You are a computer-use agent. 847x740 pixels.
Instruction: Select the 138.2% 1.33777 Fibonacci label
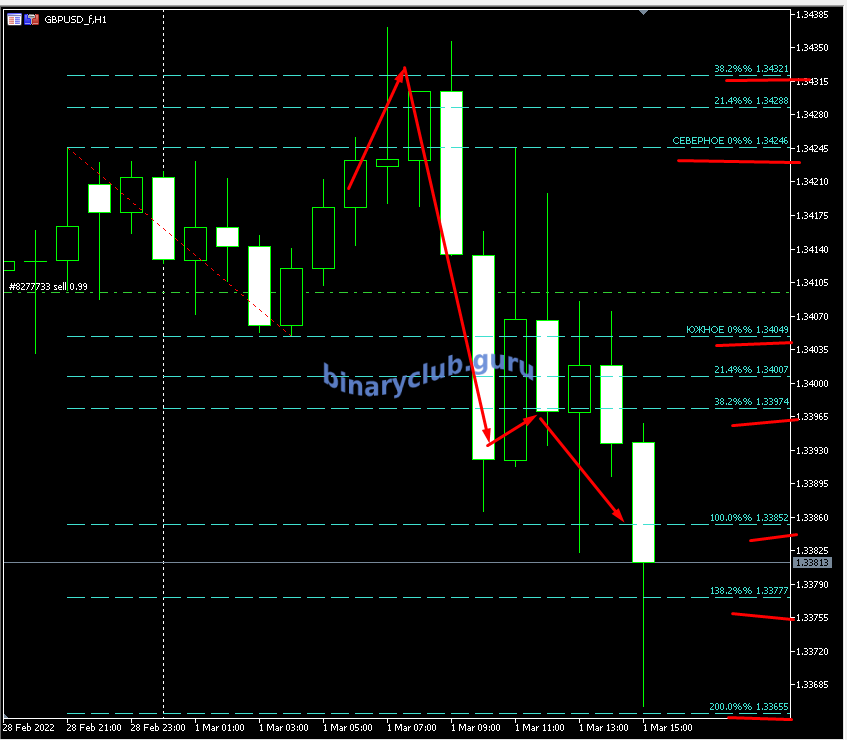point(749,591)
